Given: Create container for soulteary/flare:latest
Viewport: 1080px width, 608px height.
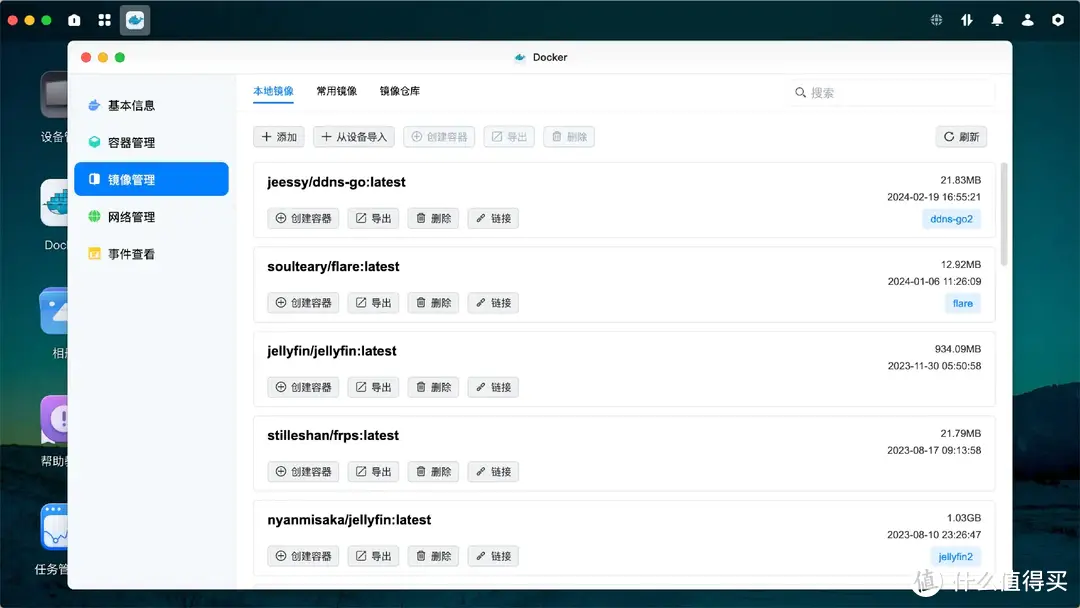Looking at the screenshot, I should [303, 303].
